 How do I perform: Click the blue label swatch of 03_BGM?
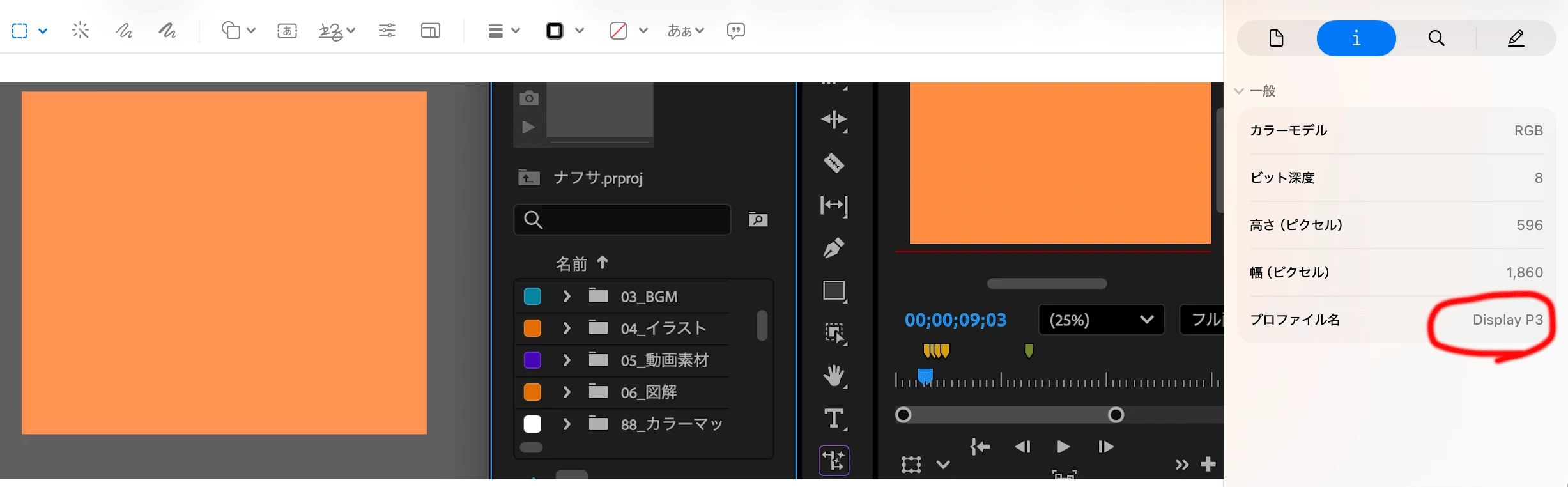(532, 297)
